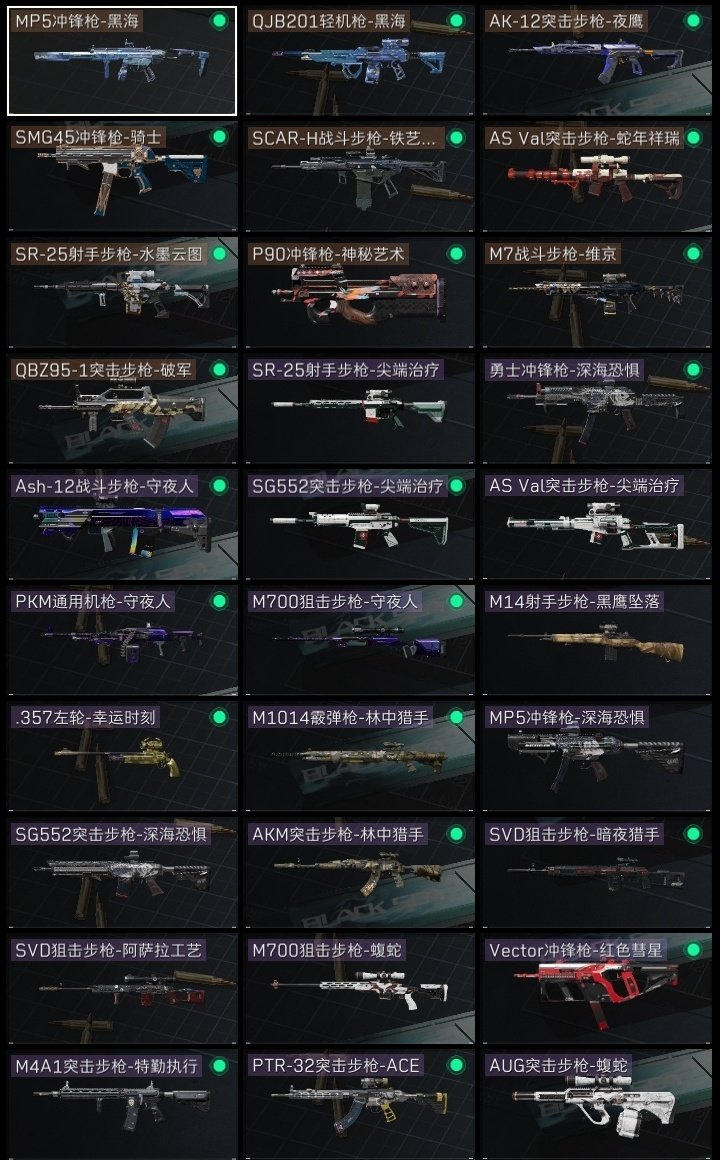The image size is (720, 1160).
Task: Click the SVD狙击步枪-阿萨拉工艺 title label
Action: 108,950
